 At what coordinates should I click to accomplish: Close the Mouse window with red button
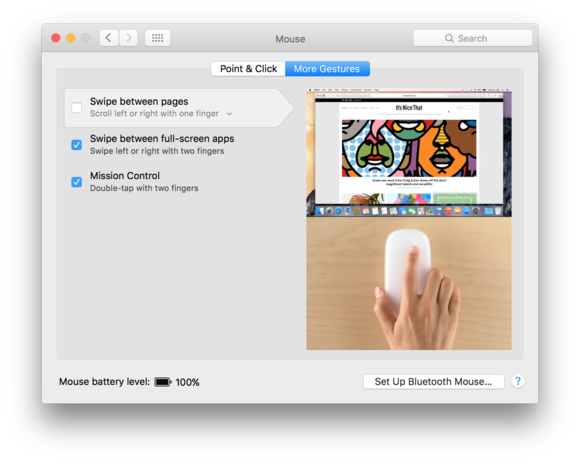click(x=56, y=38)
